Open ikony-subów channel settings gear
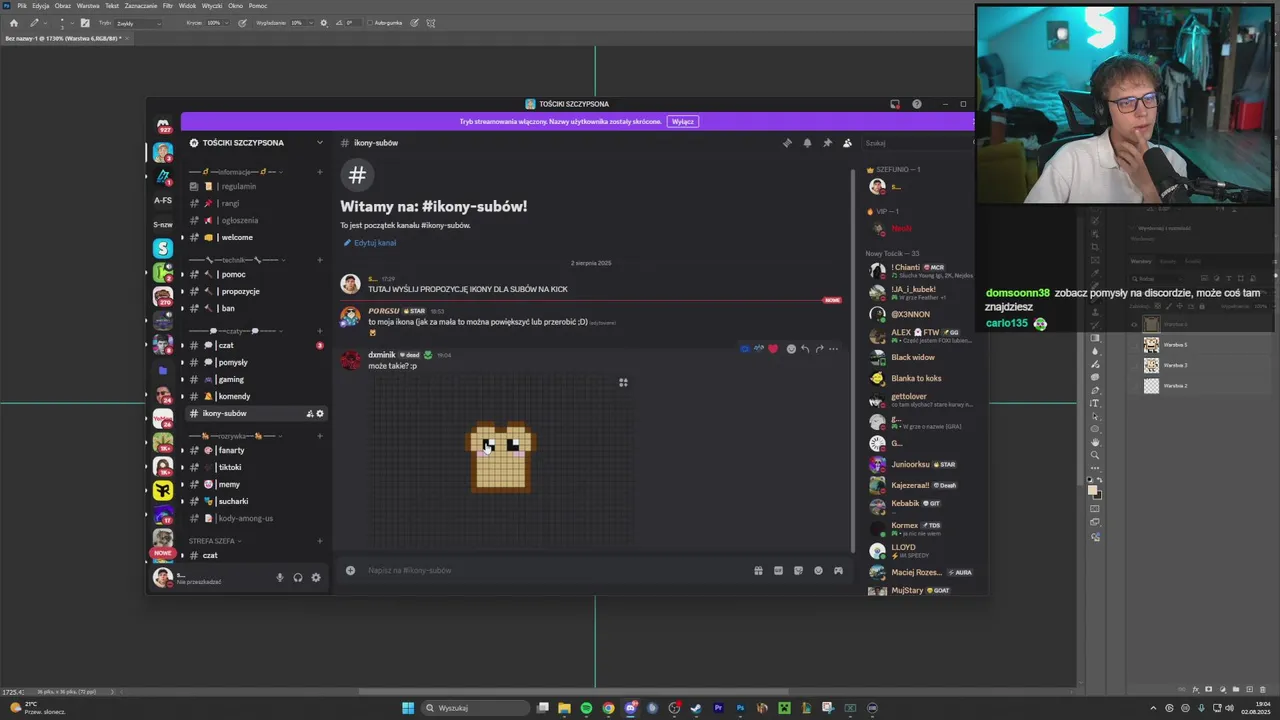The width and height of the screenshot is (1280, 720). click(320, 413)
